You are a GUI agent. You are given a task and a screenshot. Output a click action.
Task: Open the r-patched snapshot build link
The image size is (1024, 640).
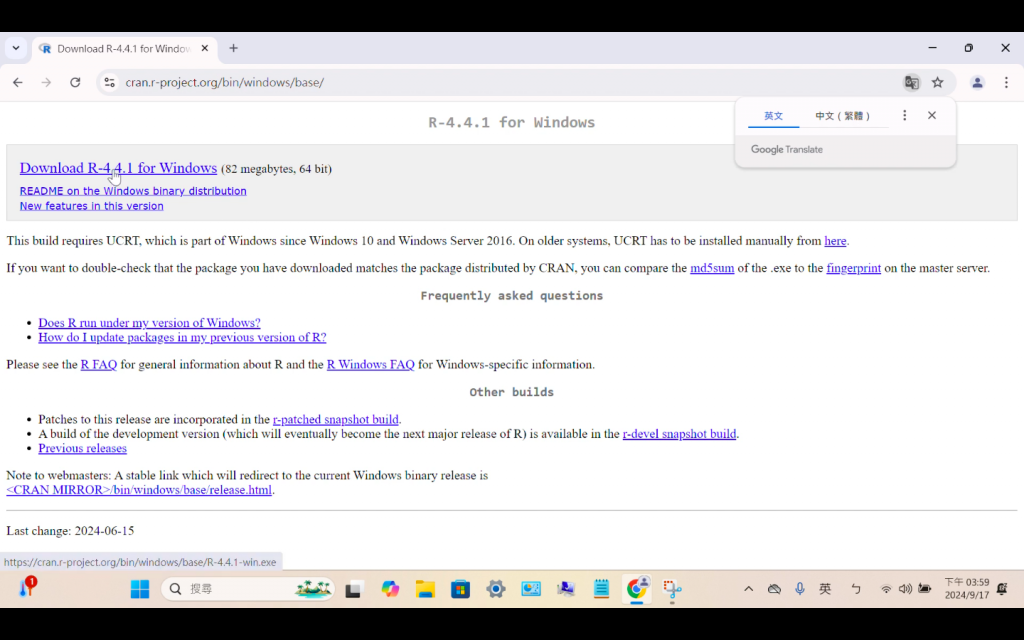(336, 419)
